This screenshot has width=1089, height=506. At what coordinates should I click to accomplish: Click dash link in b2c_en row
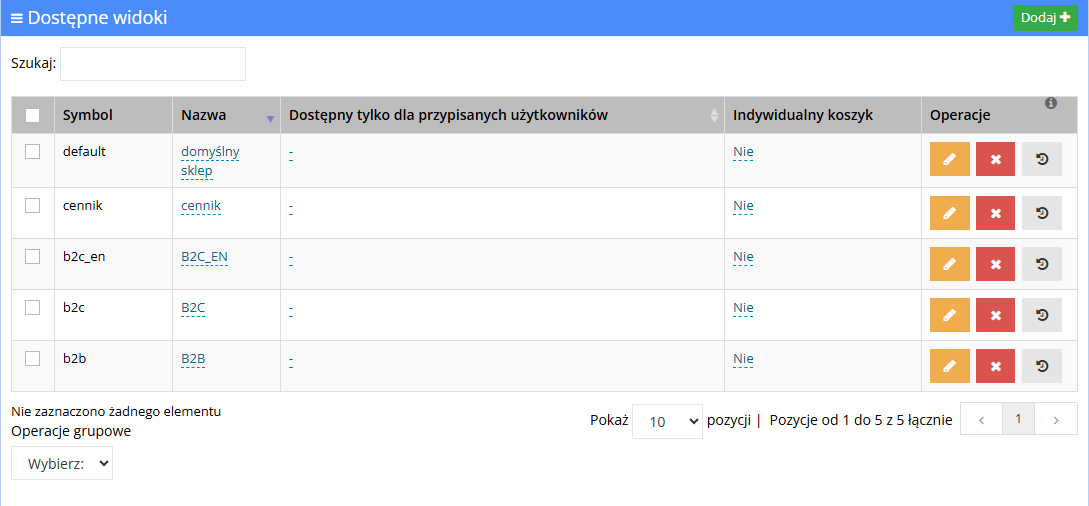pyautogui.click(x=291, y=258)
